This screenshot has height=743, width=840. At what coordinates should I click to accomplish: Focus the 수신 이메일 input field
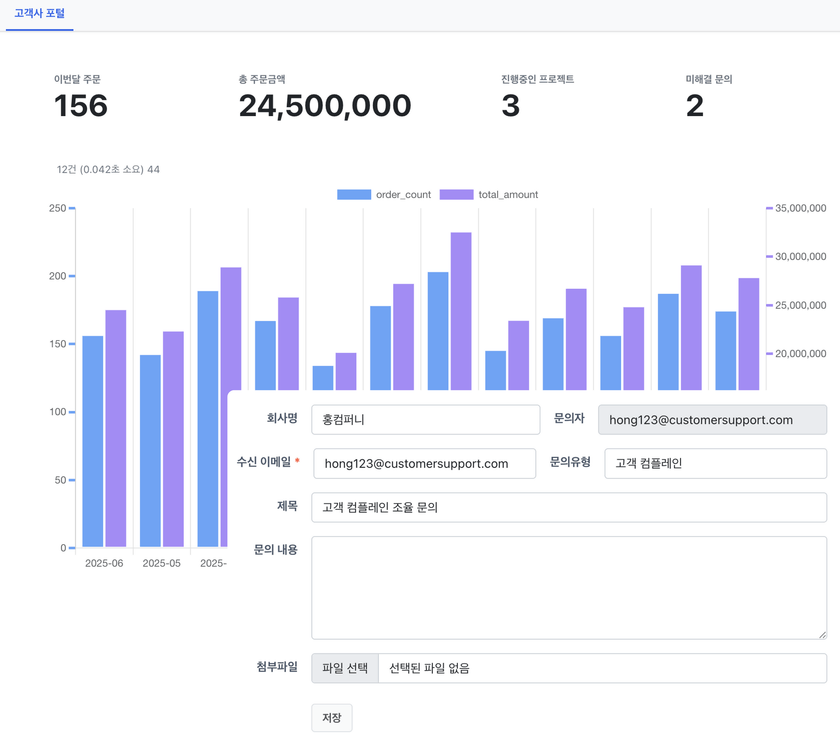424,464
